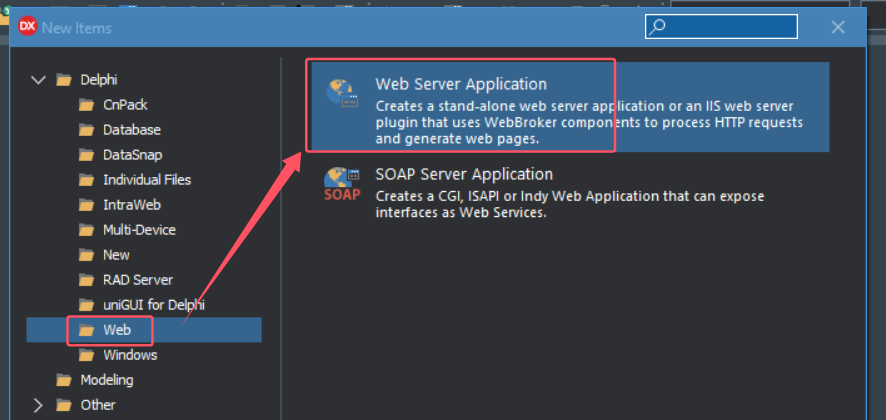The height and width of the screenshot is (420, 886).
Task: Click the SOAP Server Application icon
Action: (342, 184)
